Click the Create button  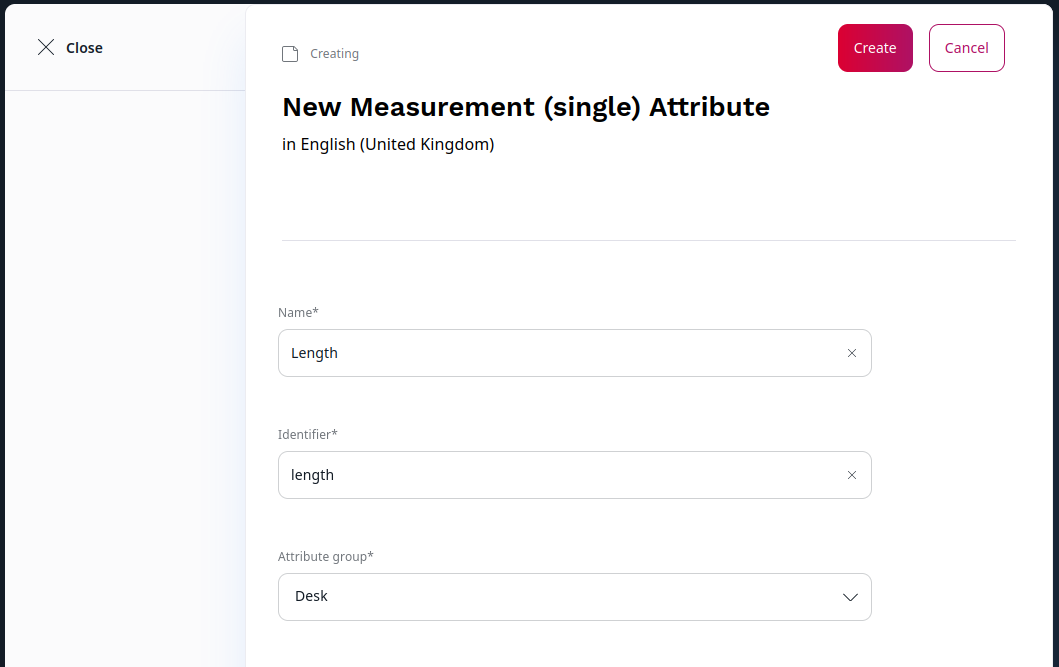click(x=875, y=48)
